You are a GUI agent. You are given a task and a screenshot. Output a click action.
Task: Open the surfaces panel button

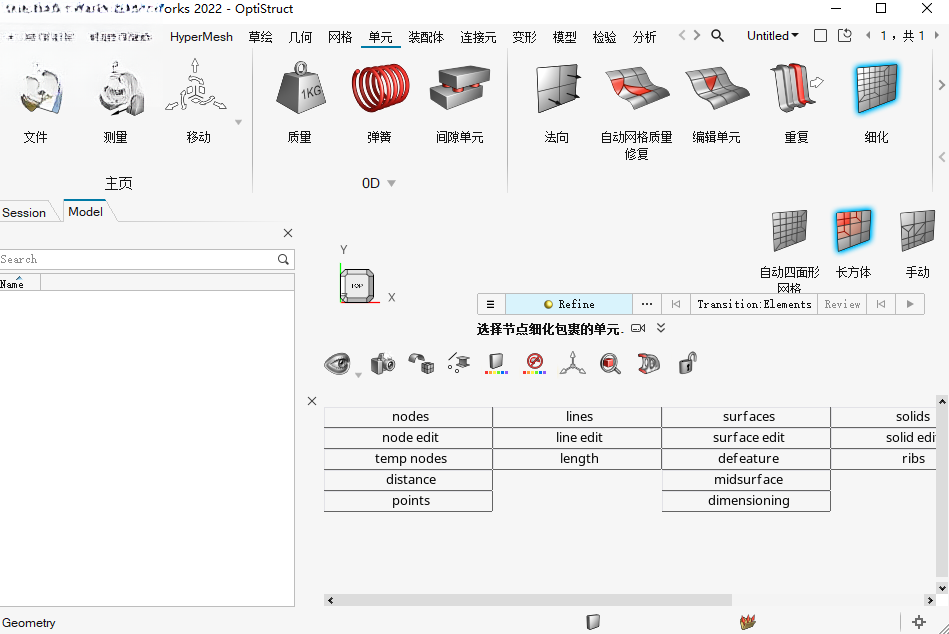click(746, 417)
